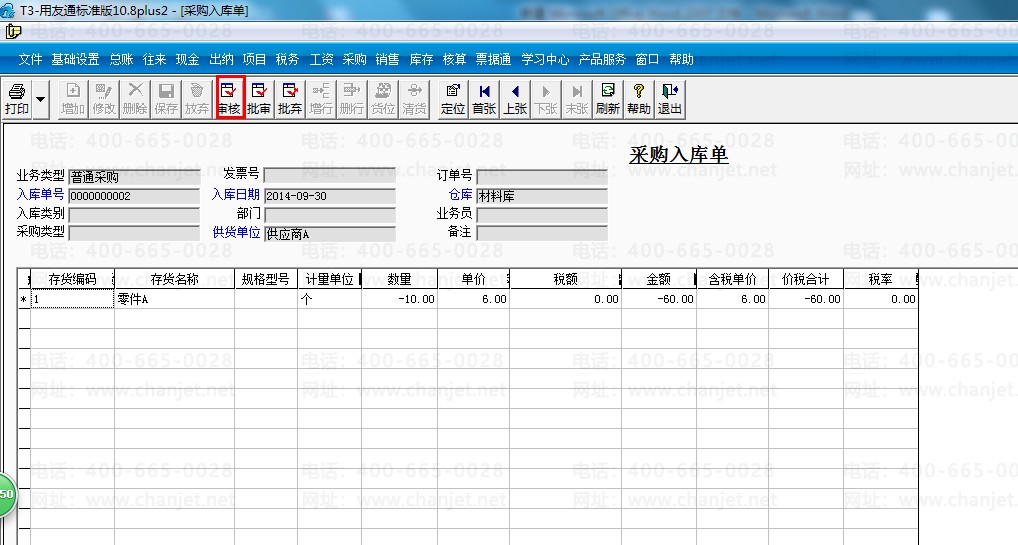This screenshot has height=545, width=1018.
Task: Open the print options dropdown arrow
Action: pos(40,99)
